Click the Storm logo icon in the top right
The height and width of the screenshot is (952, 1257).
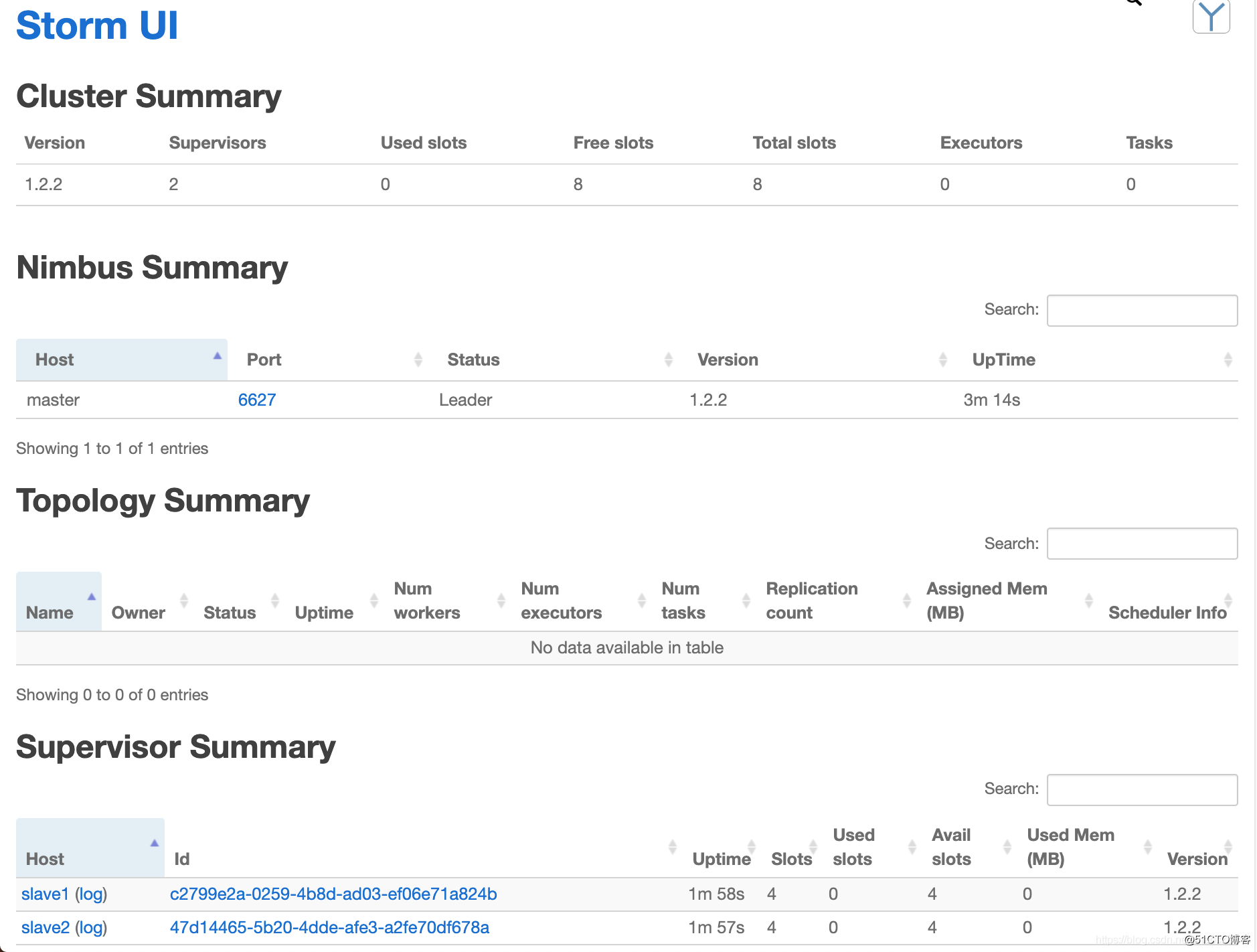[x=1211, y=16]
